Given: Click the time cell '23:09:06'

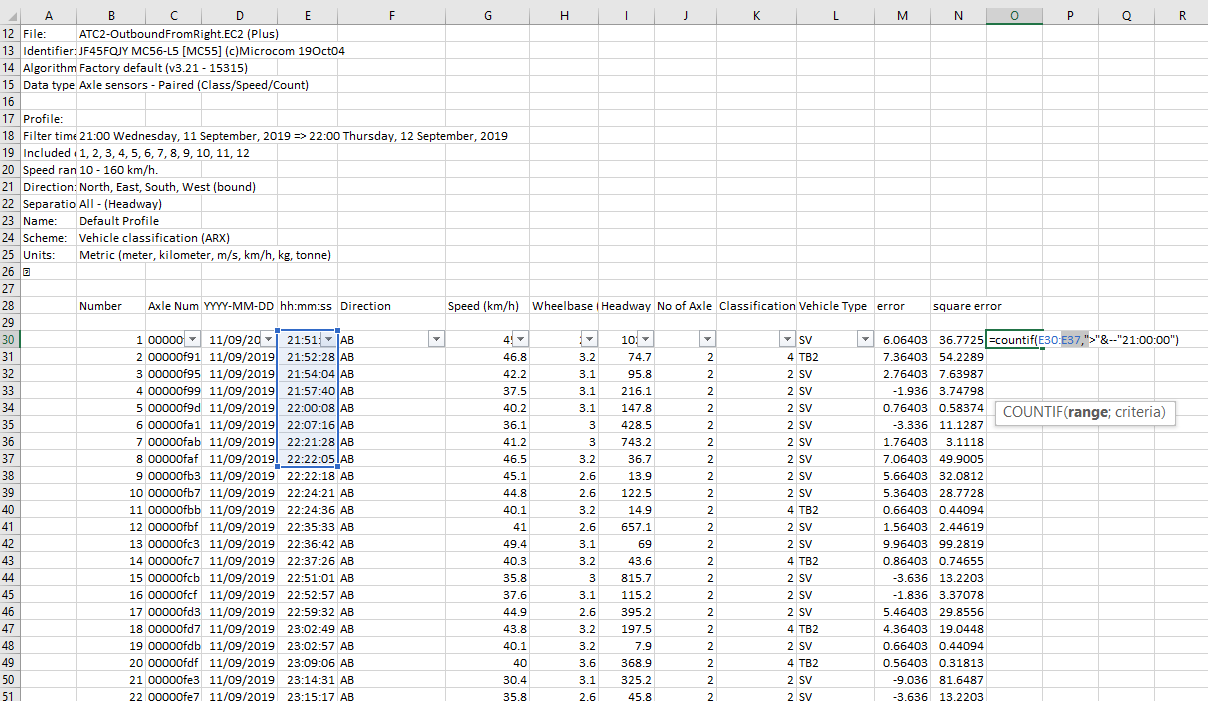Looking at the screenshot, I should pyautogui.click(x=310, y=663).
